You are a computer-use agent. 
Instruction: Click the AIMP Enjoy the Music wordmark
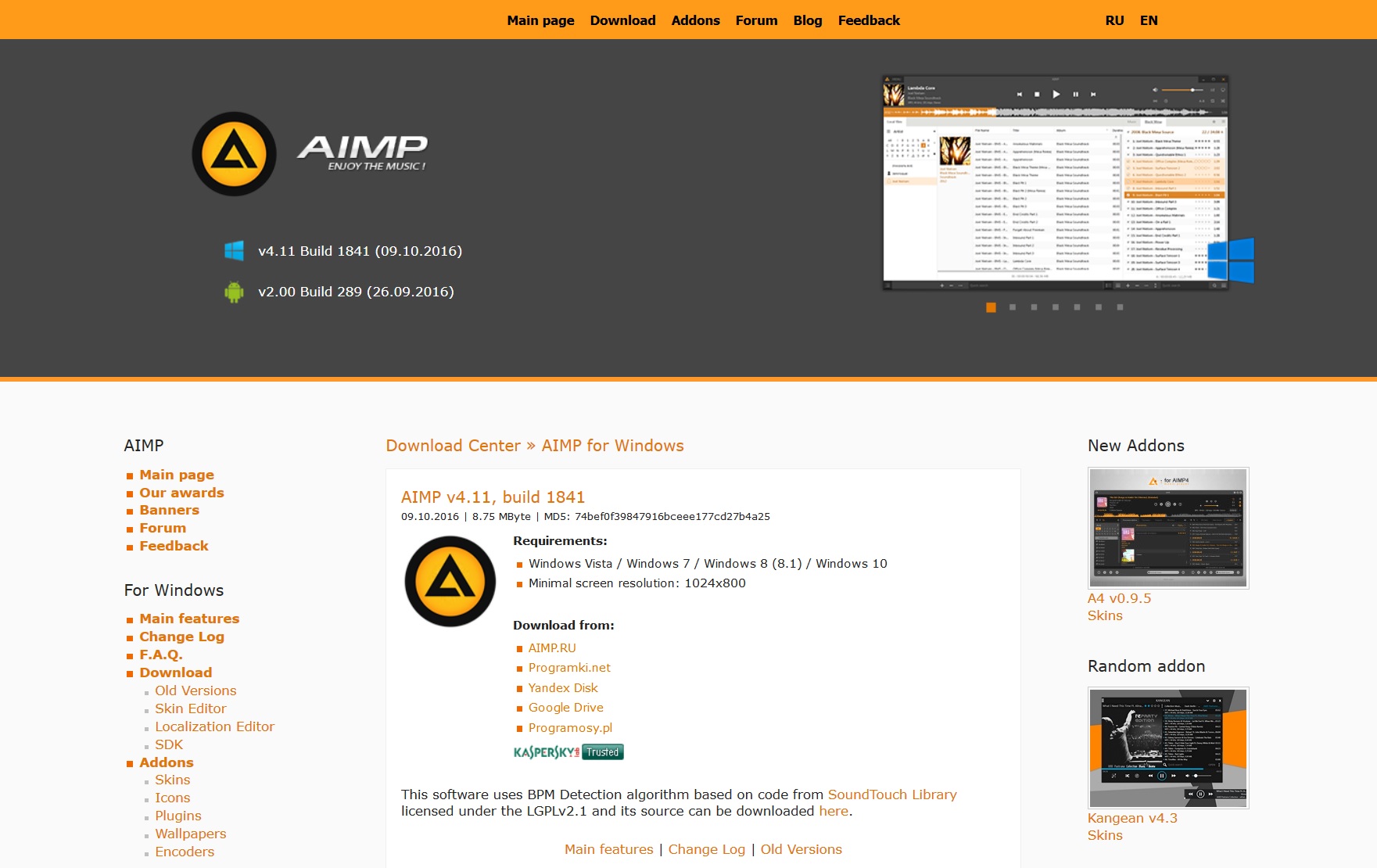[363, 152]
